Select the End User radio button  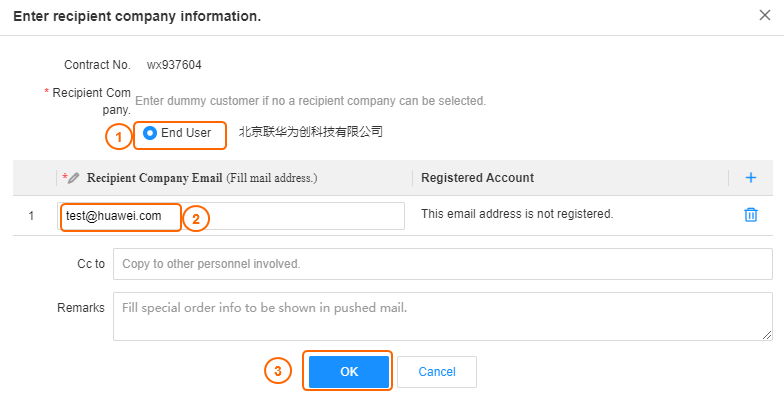(x=150, y=133)
